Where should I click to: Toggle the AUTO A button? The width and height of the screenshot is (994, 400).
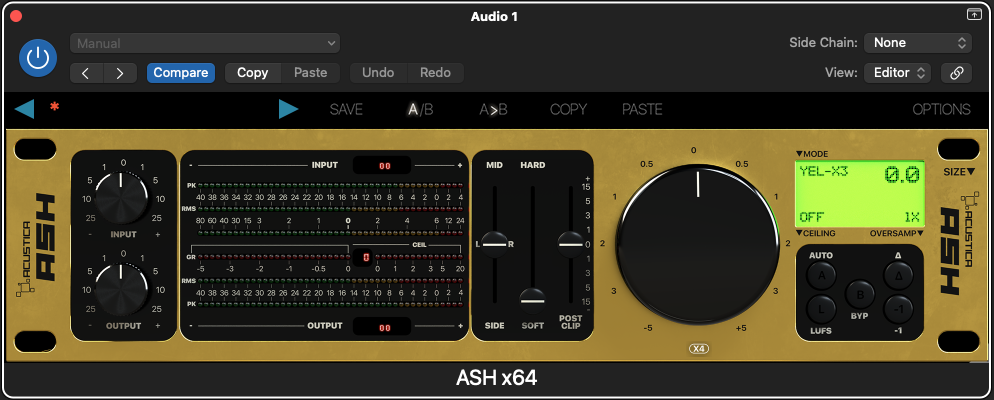click(x=822, y=276)
